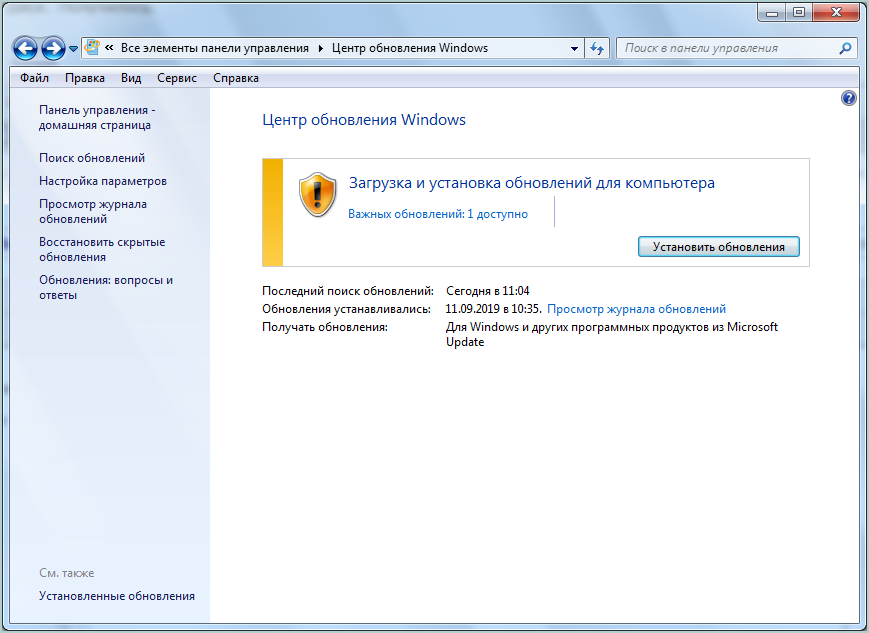Screen dimensions: 869x633
Task: Click the "Центр обновления Windows" page title
Action: [x=364, y=120]
